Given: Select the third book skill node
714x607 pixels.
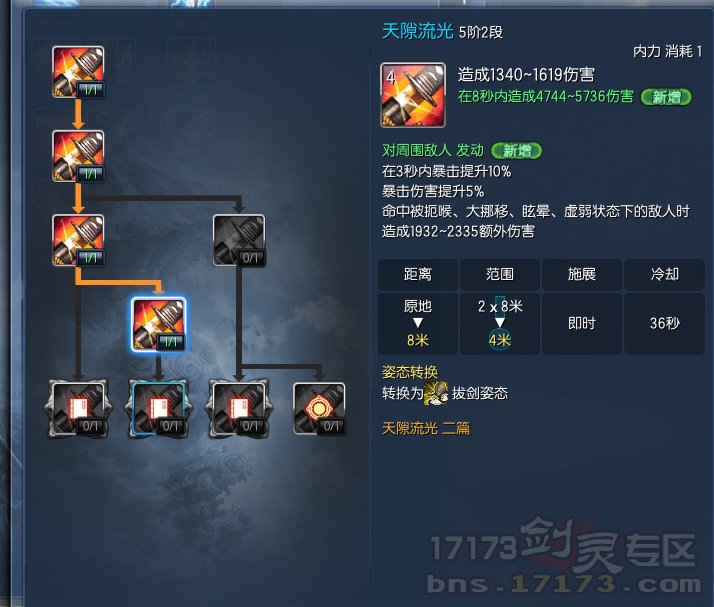Looking at the screenshot, I should pos(239,408).
